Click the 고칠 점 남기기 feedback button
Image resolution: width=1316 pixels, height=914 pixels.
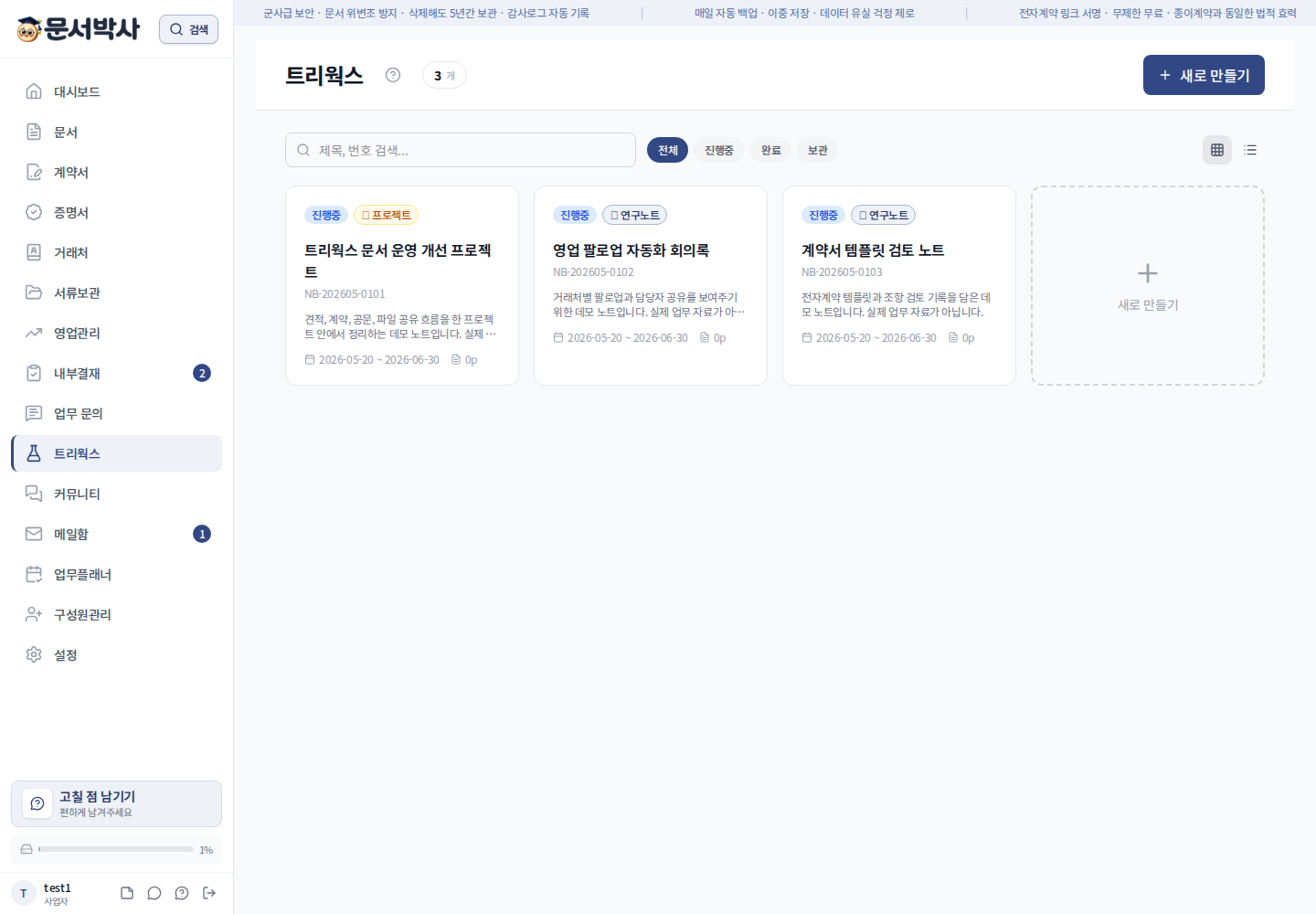click(x=116, y=803)
